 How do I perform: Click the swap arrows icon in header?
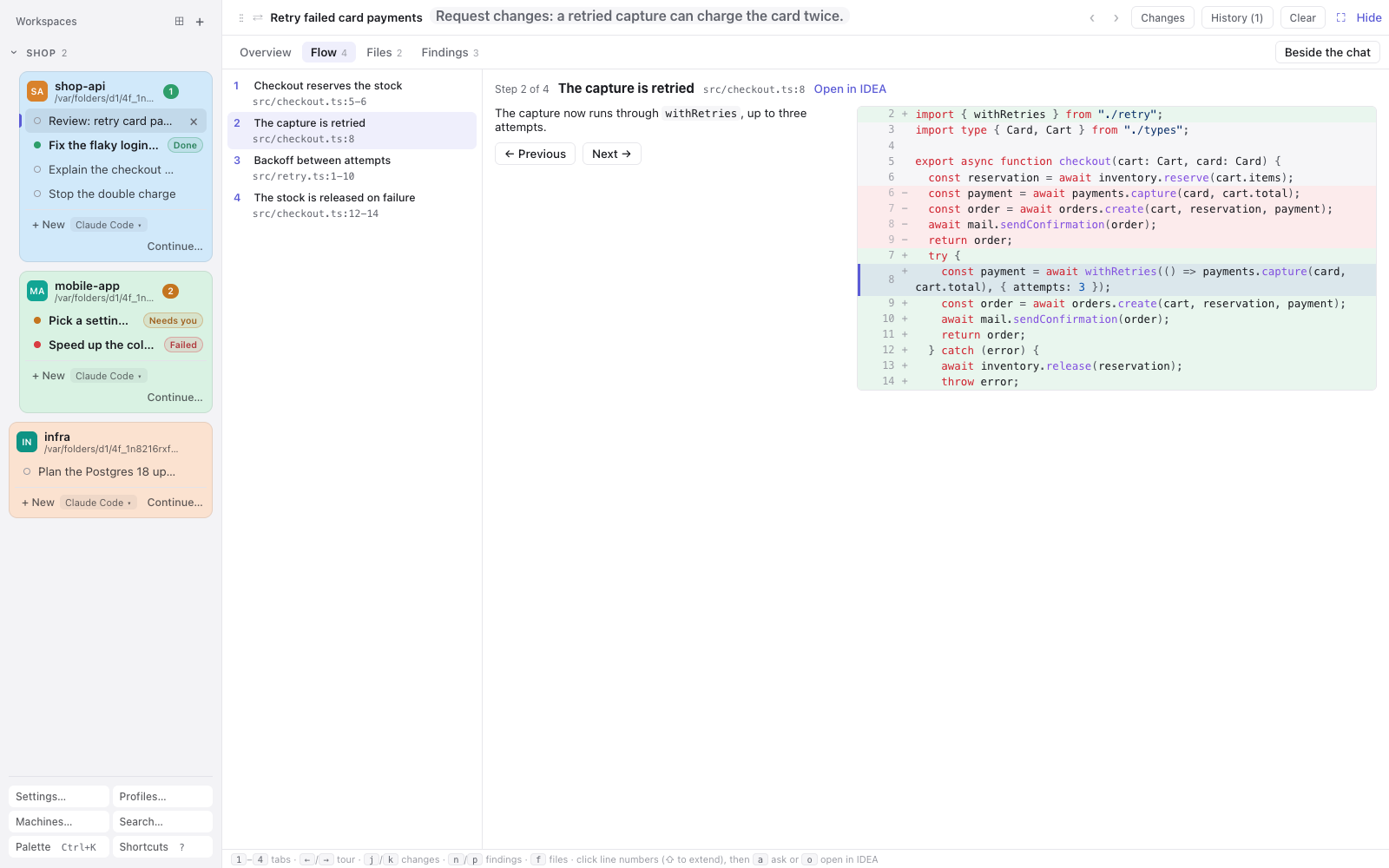pyautogui.click(x=258, y=17)
